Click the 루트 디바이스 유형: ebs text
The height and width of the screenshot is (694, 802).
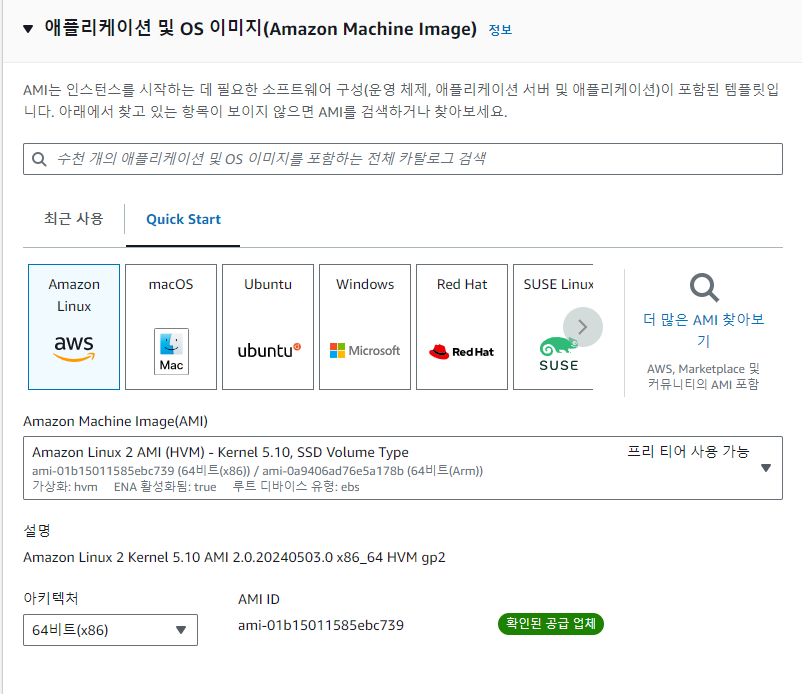pyautogui.click(x=296, y=487)
